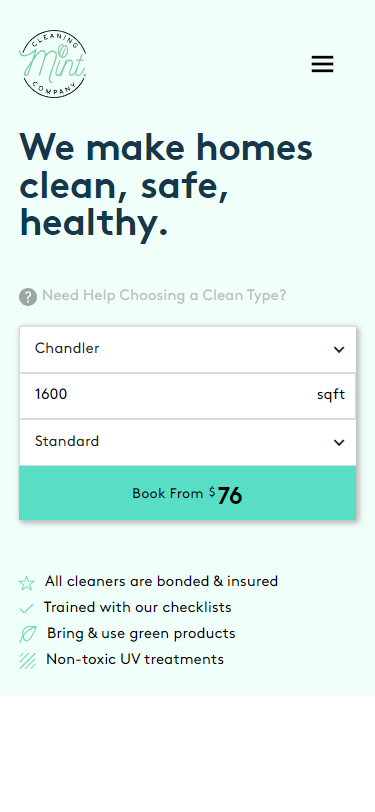The width and height of the screenshot is (375, 812).
Task: Click the checkmark icon beside checklists
Action: click(26, 608)
